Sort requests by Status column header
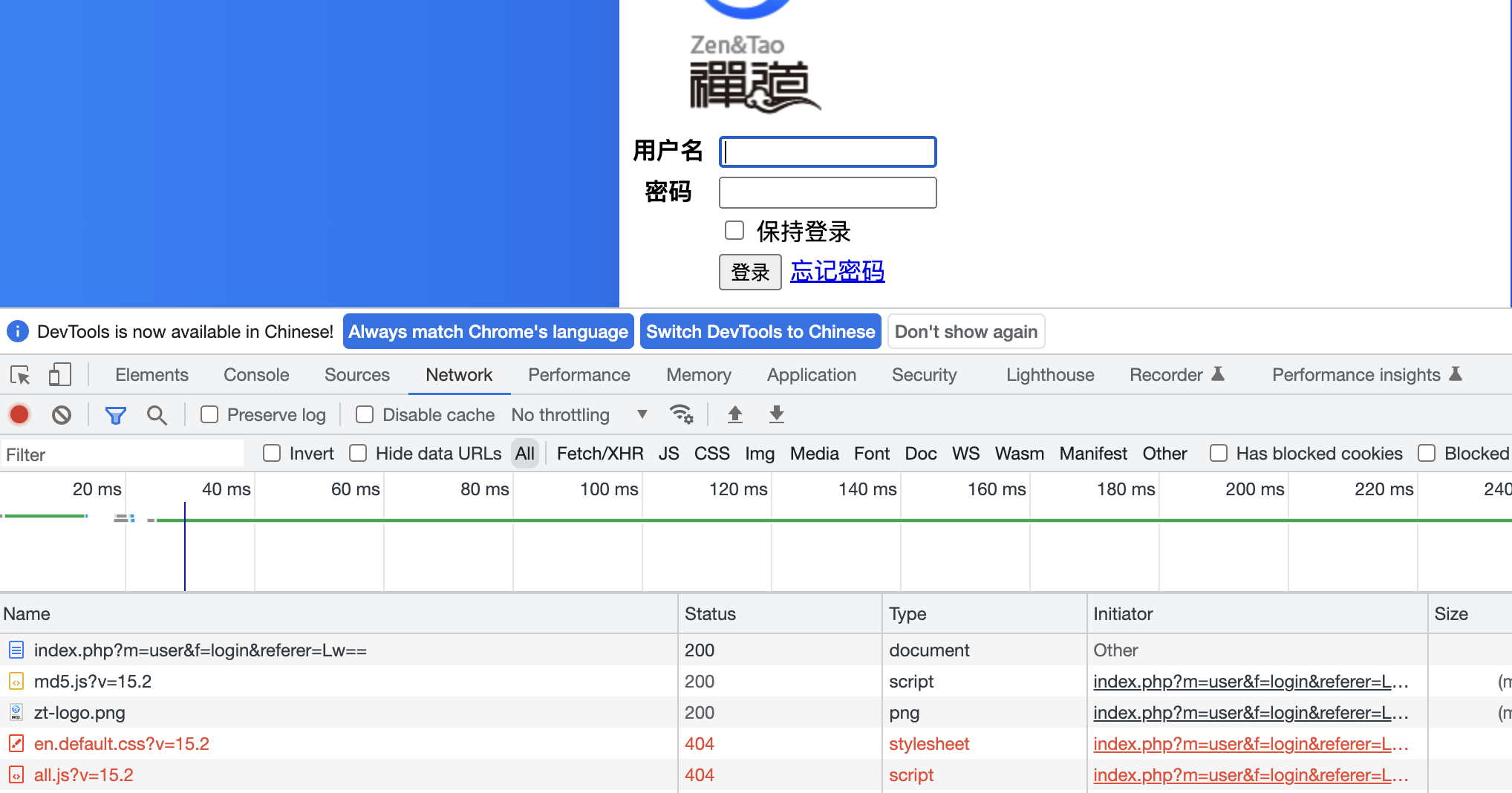1512x793 pixels. click(781, 614)
